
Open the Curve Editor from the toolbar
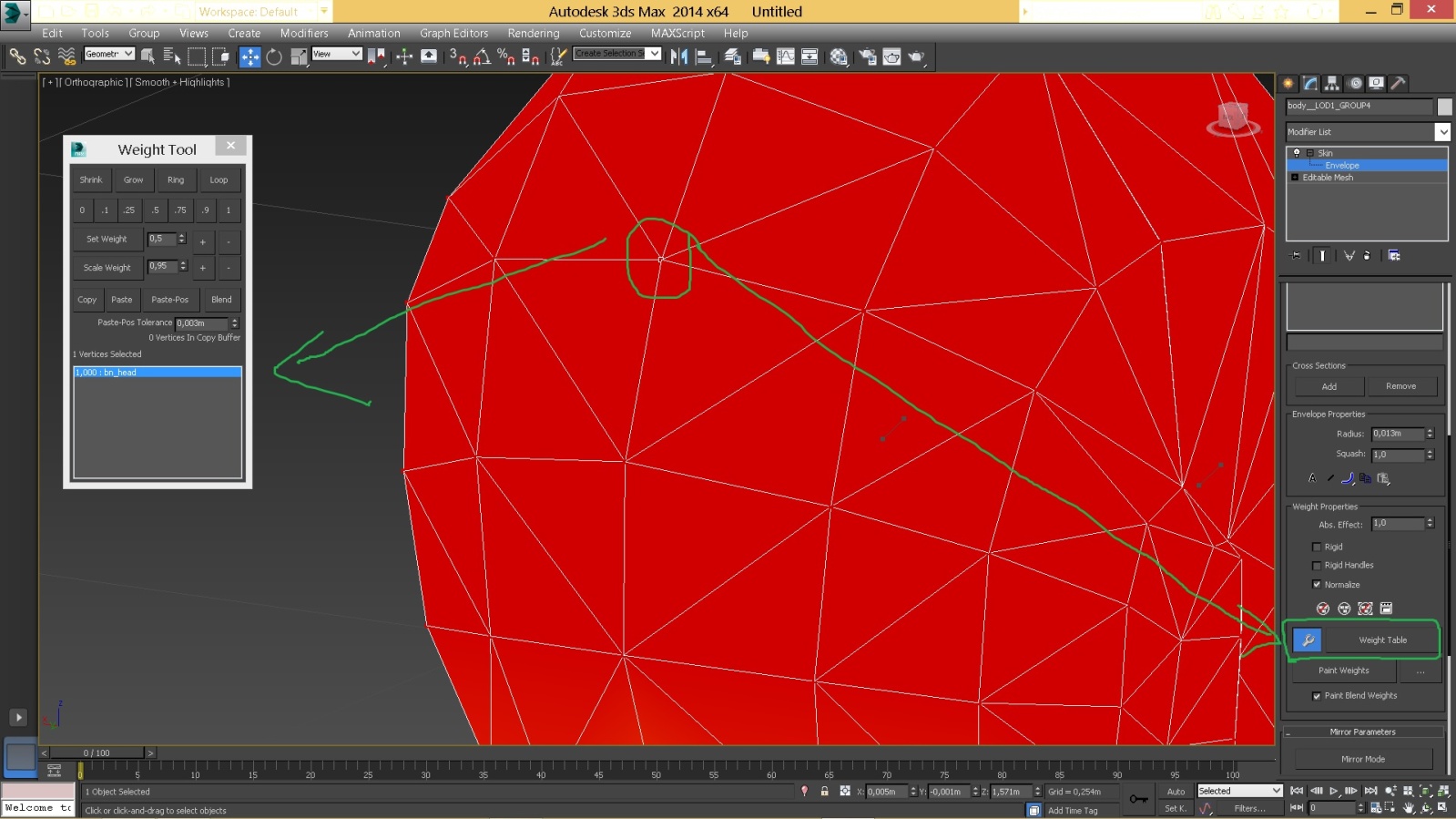point(786,56)
